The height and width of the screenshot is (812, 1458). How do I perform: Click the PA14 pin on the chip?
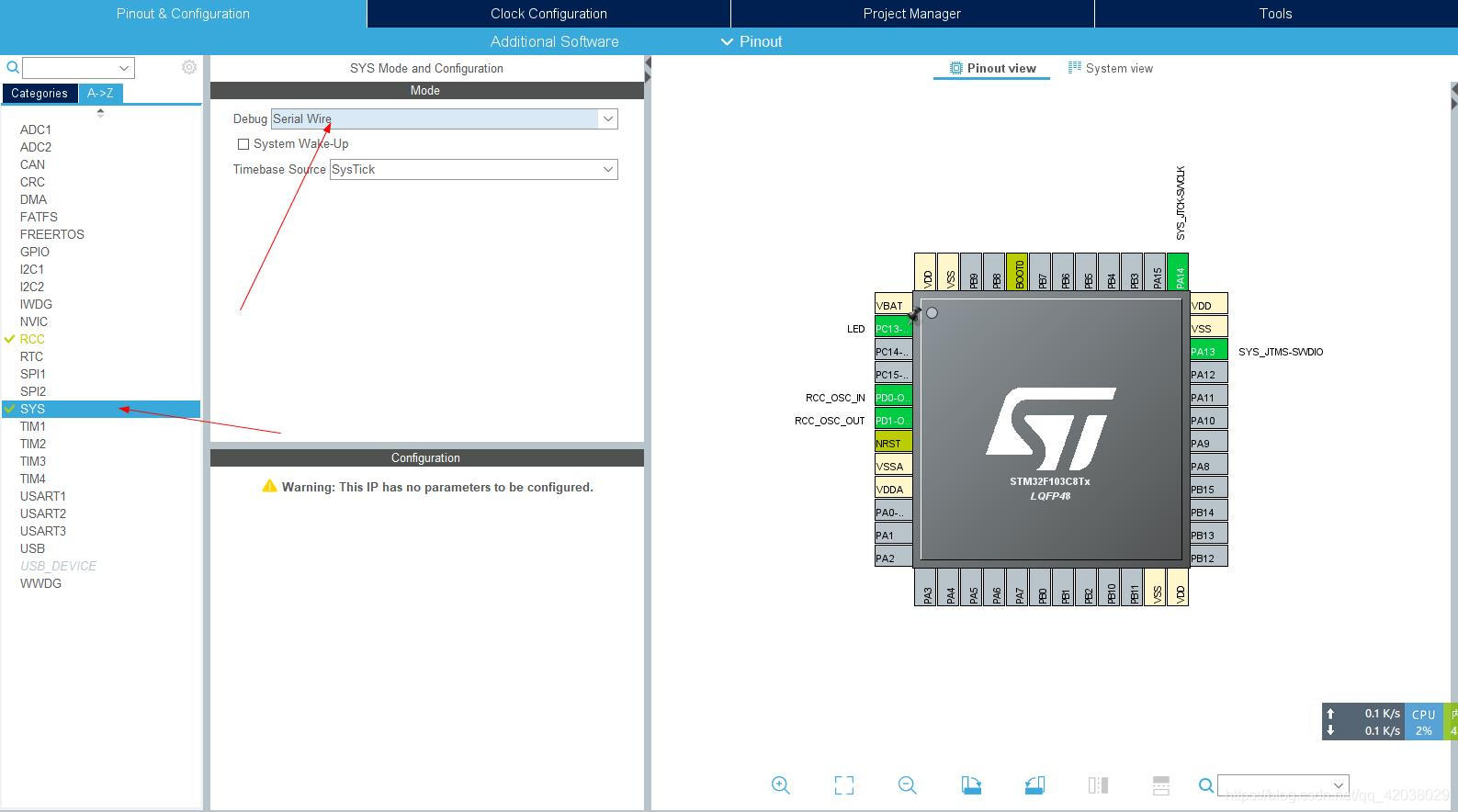click(1178, 272)
